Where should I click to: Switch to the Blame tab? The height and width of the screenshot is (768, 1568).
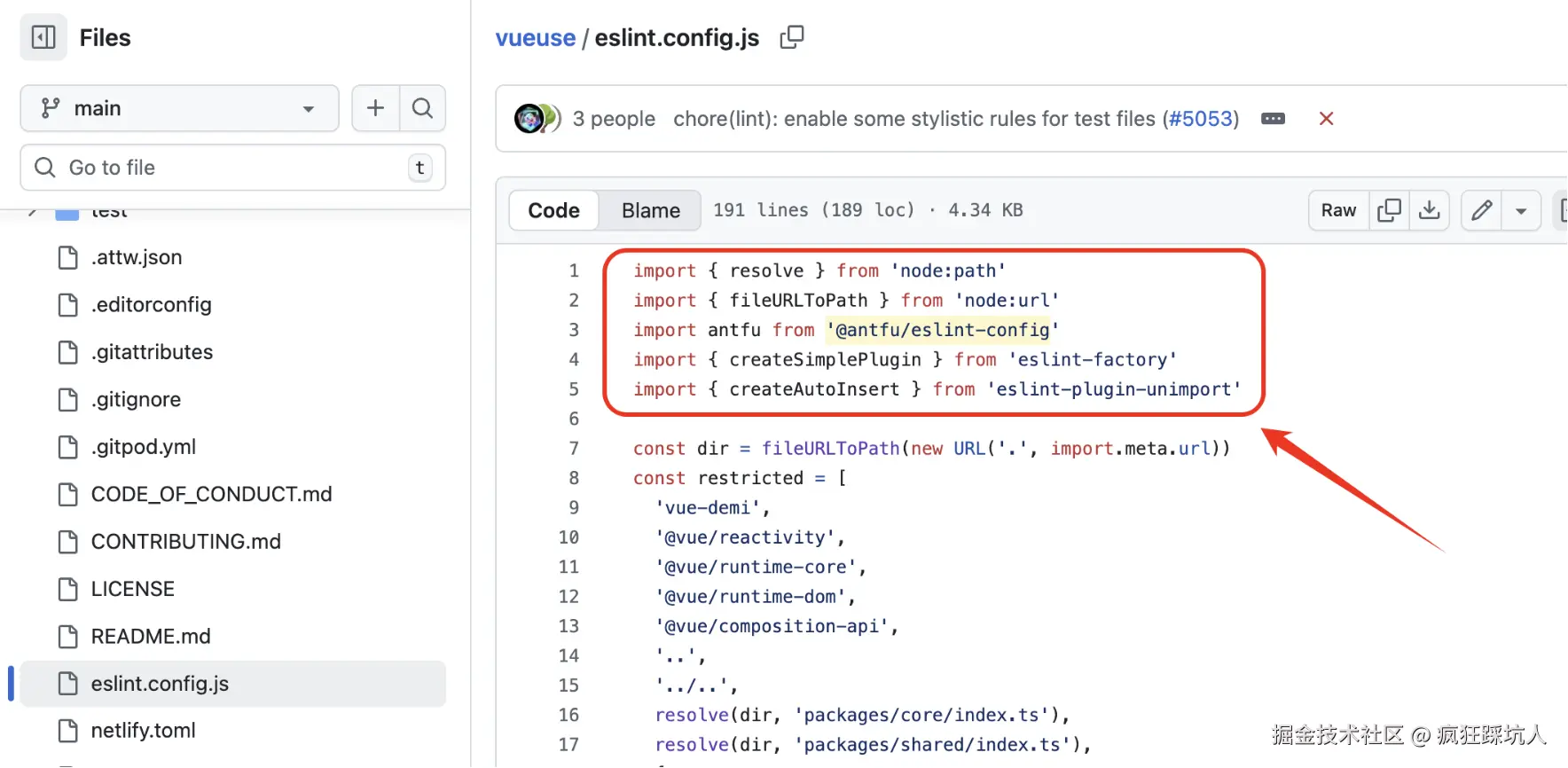[x=650, y=210]
